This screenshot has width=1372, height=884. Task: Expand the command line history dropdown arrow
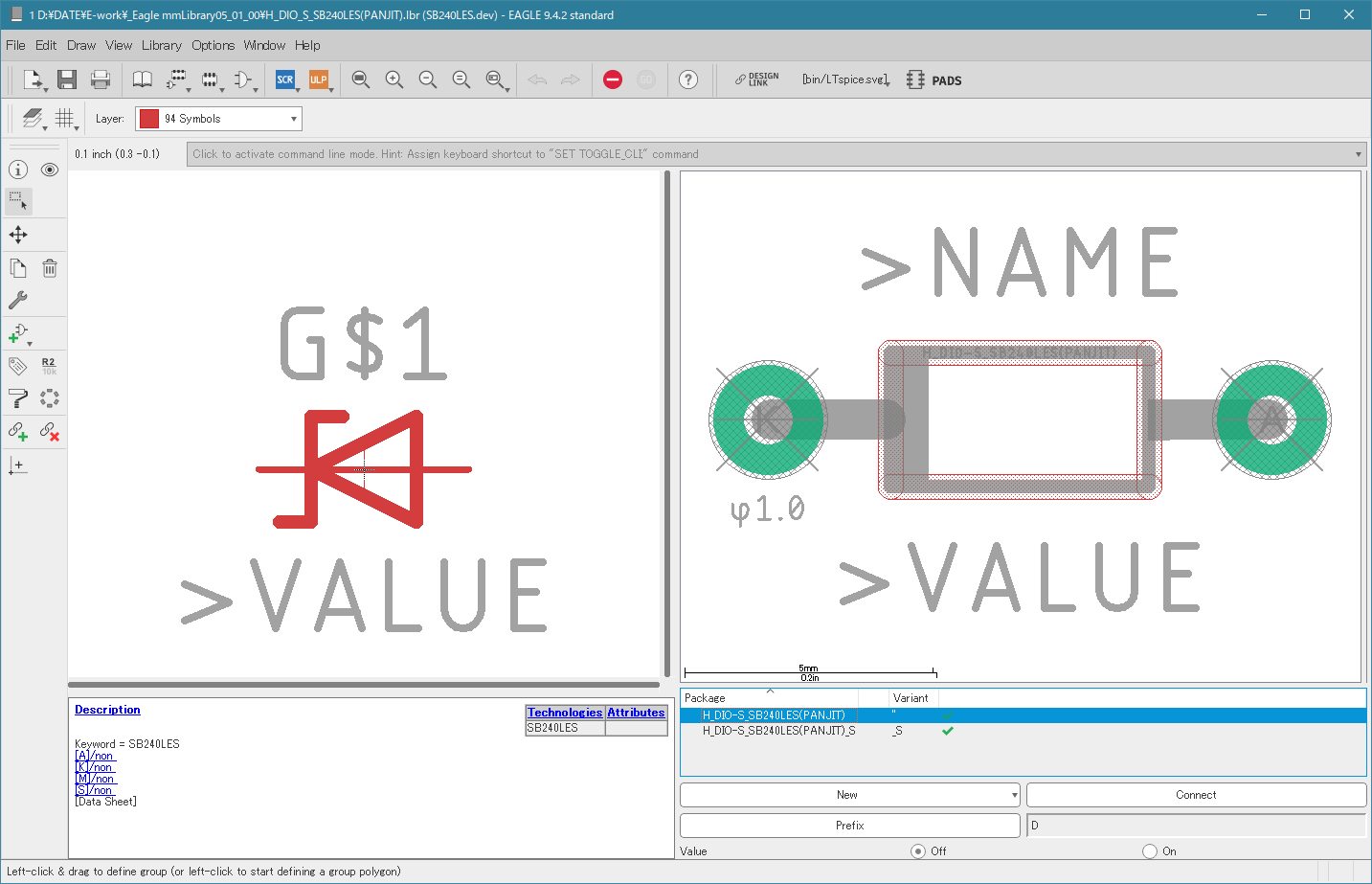click(x=1358, y=154)
